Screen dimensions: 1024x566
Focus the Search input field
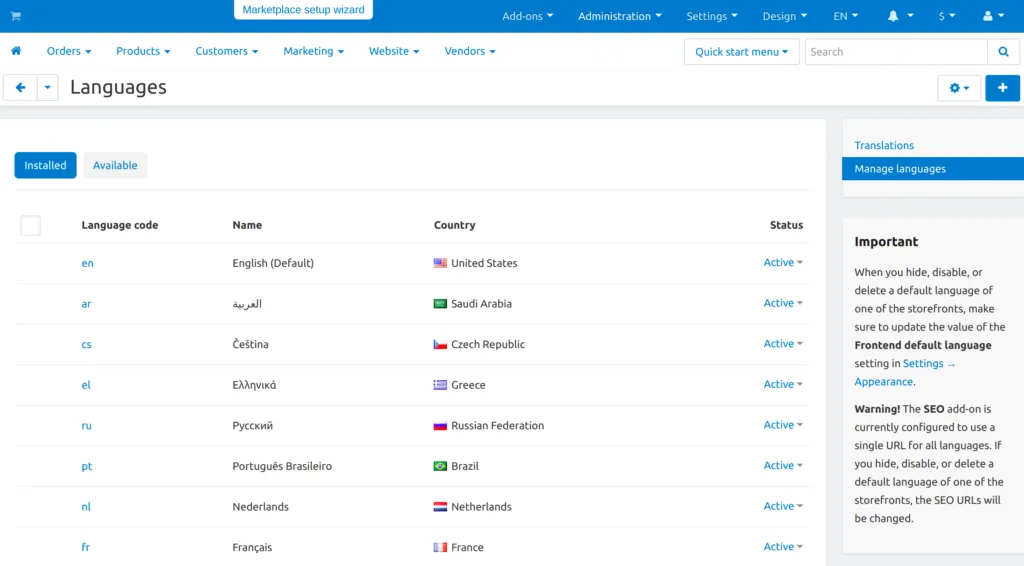click(x=896, y=52)
